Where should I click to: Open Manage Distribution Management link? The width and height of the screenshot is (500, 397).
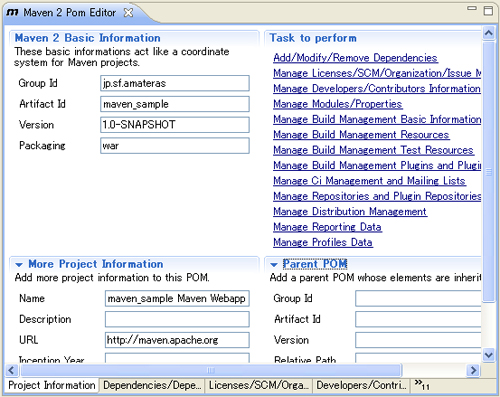[x=350, y=211]
